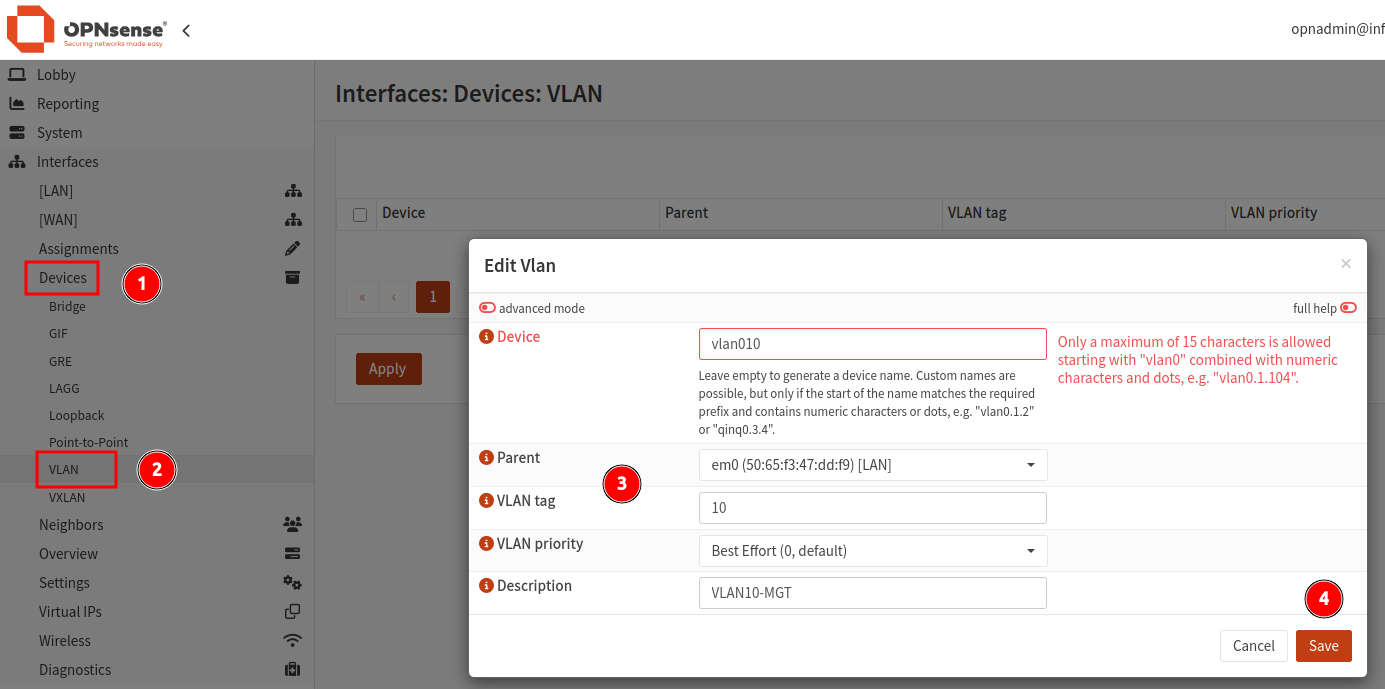Collapse the sidebar with the chevron arrow
This screenshot has width=1385, height=689.
pos(185,30)
